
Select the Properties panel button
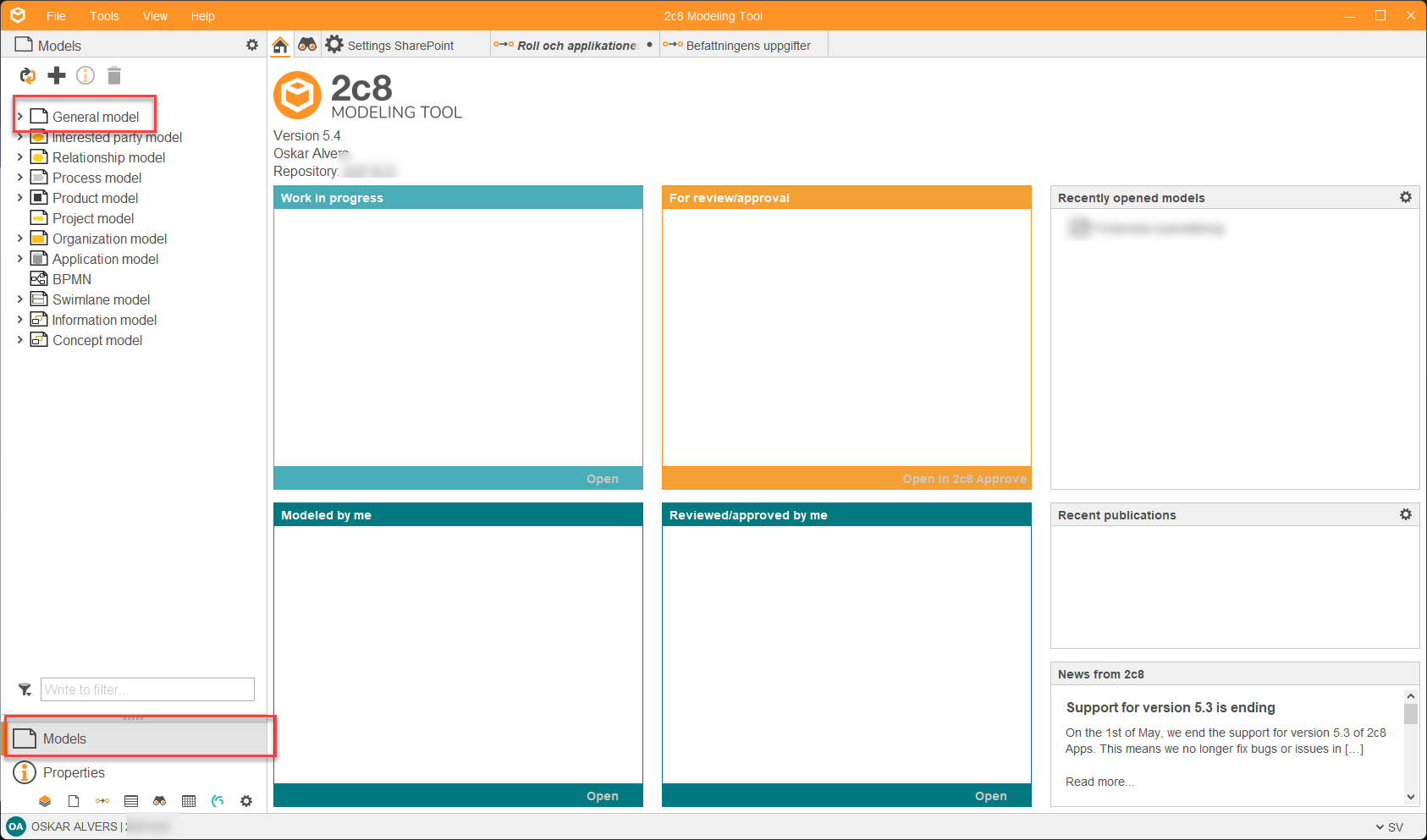pyautogui.click(x=138, y=772)
